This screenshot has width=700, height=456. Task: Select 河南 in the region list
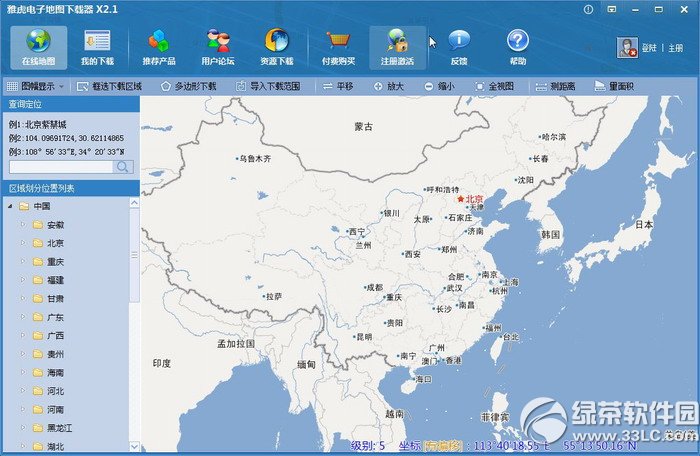coord(55,410)
